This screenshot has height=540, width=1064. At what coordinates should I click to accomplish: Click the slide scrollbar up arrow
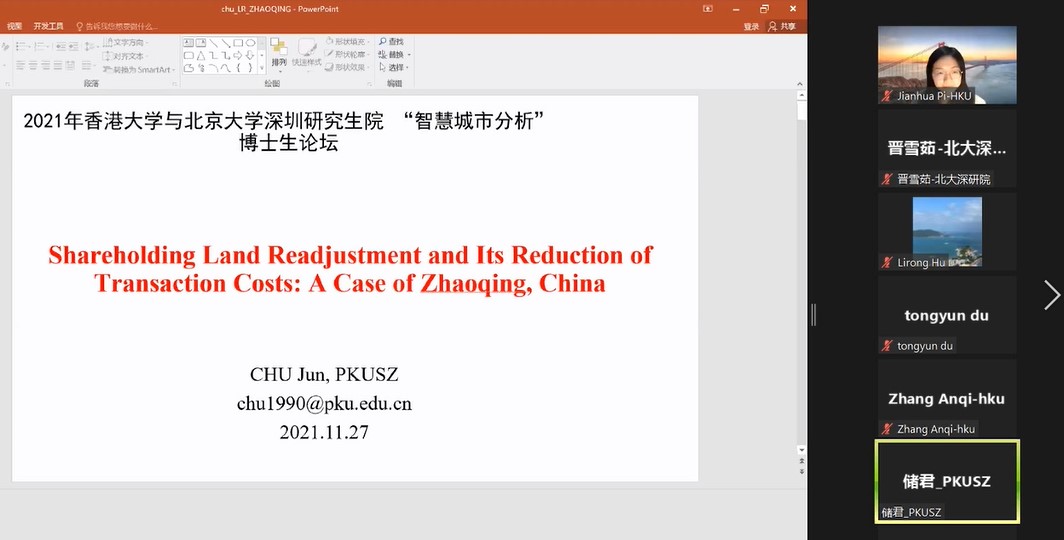(x=801, y=96)
